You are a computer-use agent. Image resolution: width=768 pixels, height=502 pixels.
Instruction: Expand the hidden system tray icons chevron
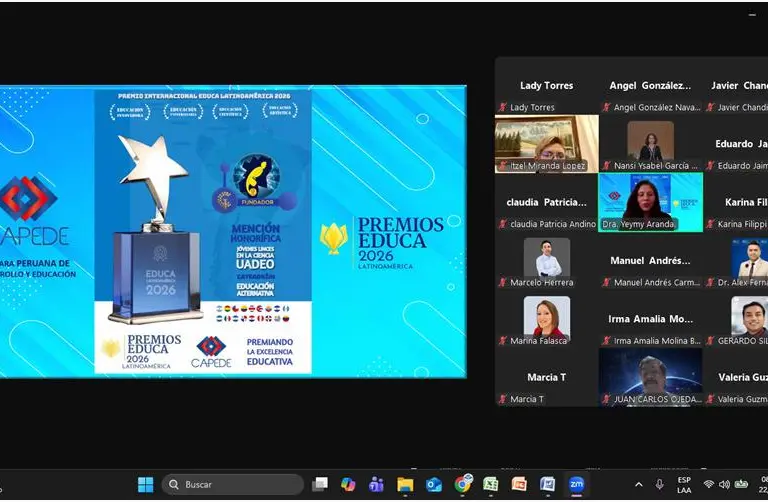click(639, 485)
